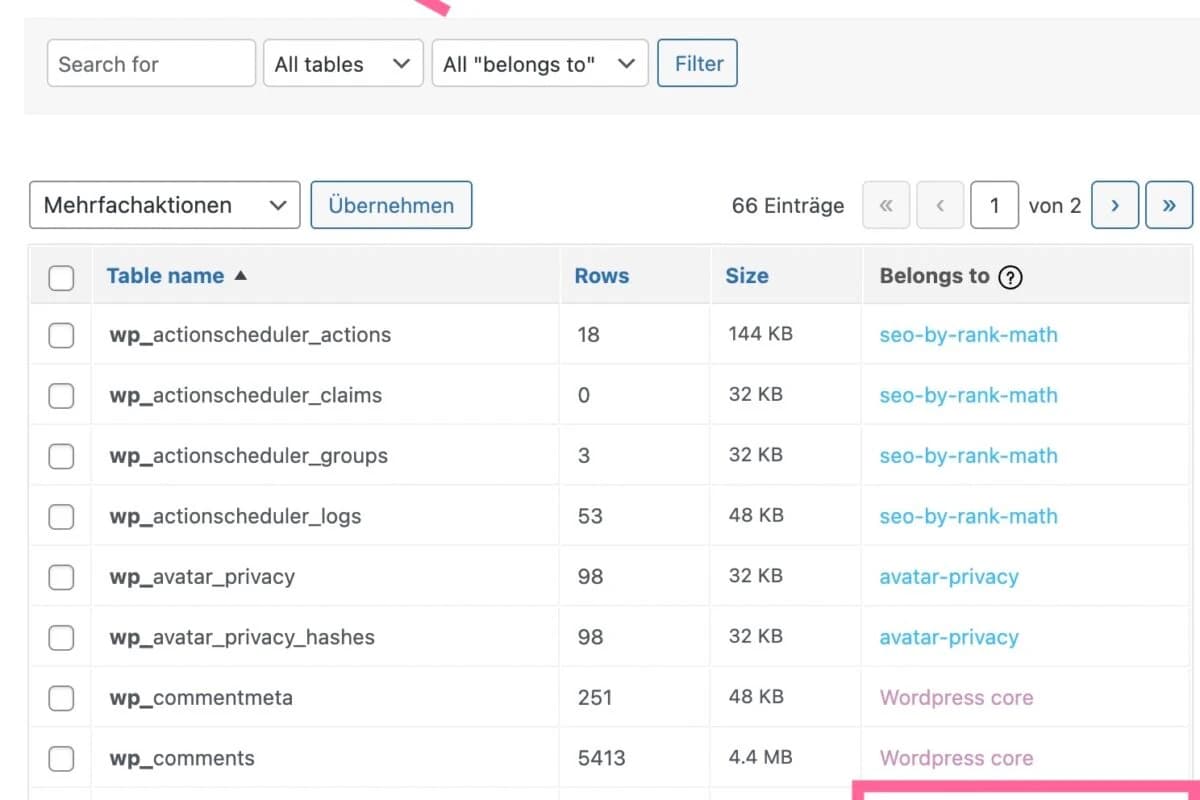This screenshot has height=800, width=1200.
Task: Open the Mehrfachaktionen bulk actions dropdown
Action: [165, 205]
